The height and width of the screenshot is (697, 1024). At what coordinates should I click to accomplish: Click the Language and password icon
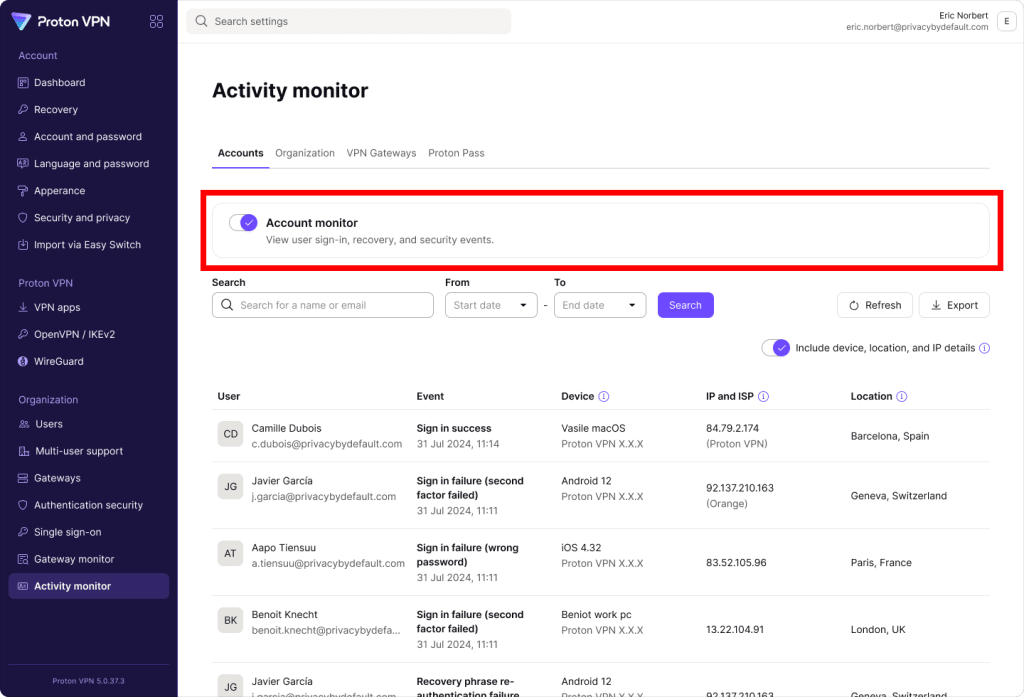(23, 163)
